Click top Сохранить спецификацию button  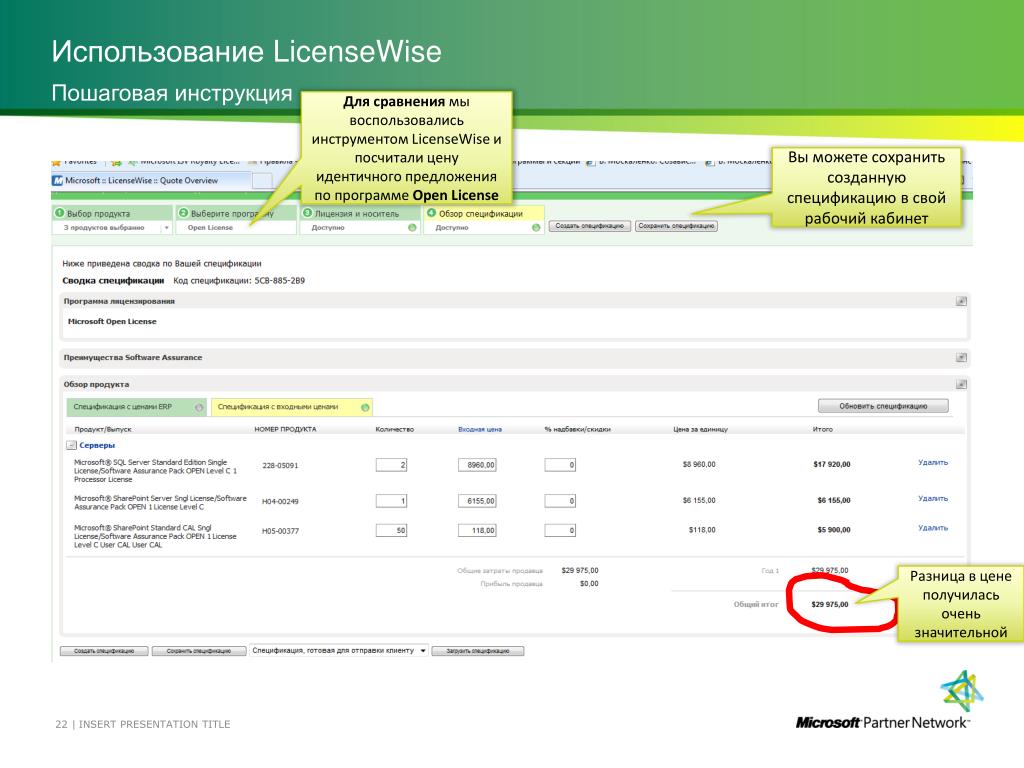point(676,226)
